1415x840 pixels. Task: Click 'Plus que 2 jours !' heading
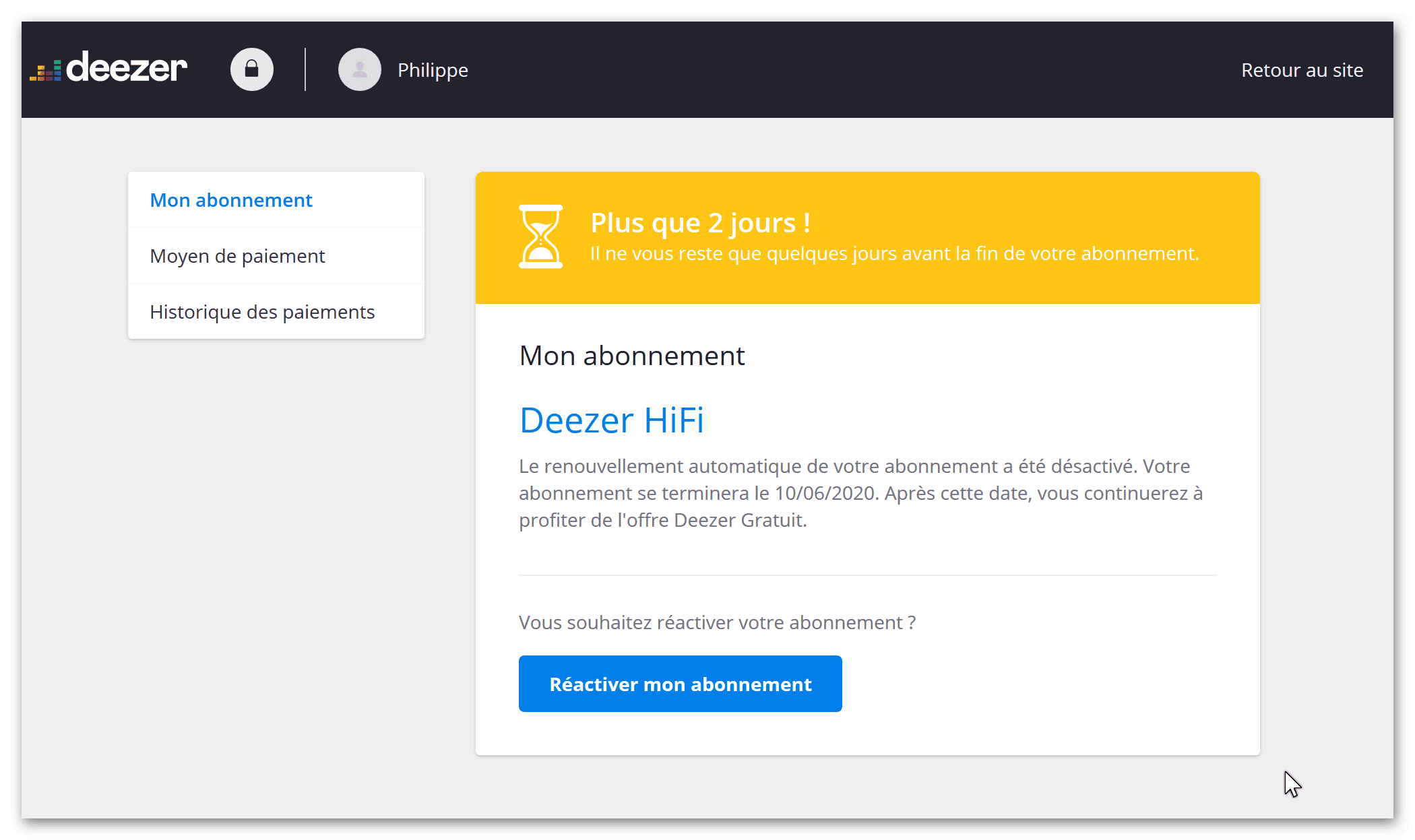[x=701, y=223]
